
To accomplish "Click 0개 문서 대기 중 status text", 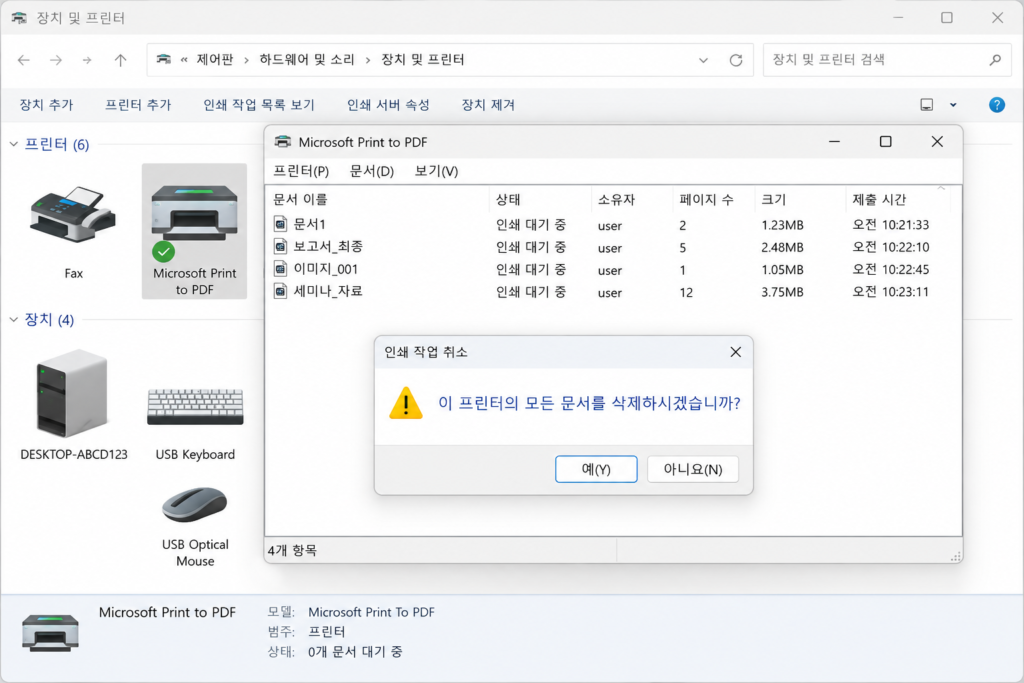I will [x=355, y=652].
